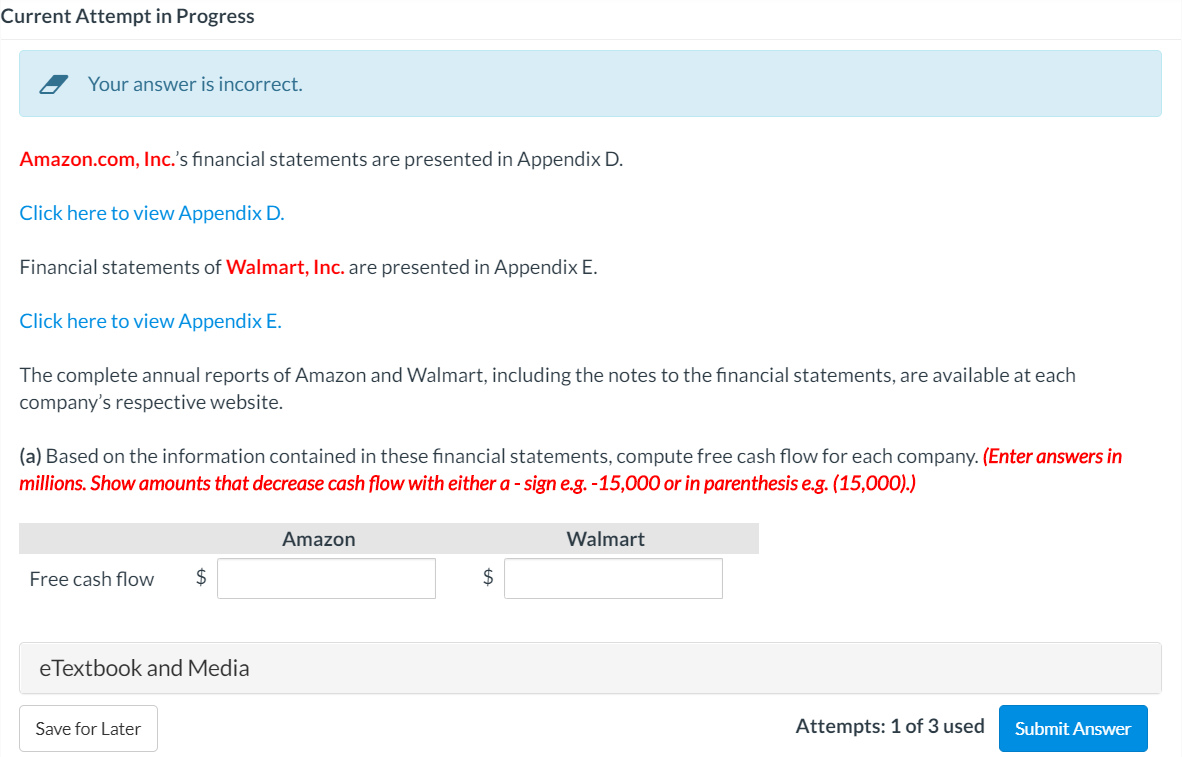The width and height of the screenshot is (1182, 757).
Task: Select the Free cash flow row label
Action: [x=91, y=578]
